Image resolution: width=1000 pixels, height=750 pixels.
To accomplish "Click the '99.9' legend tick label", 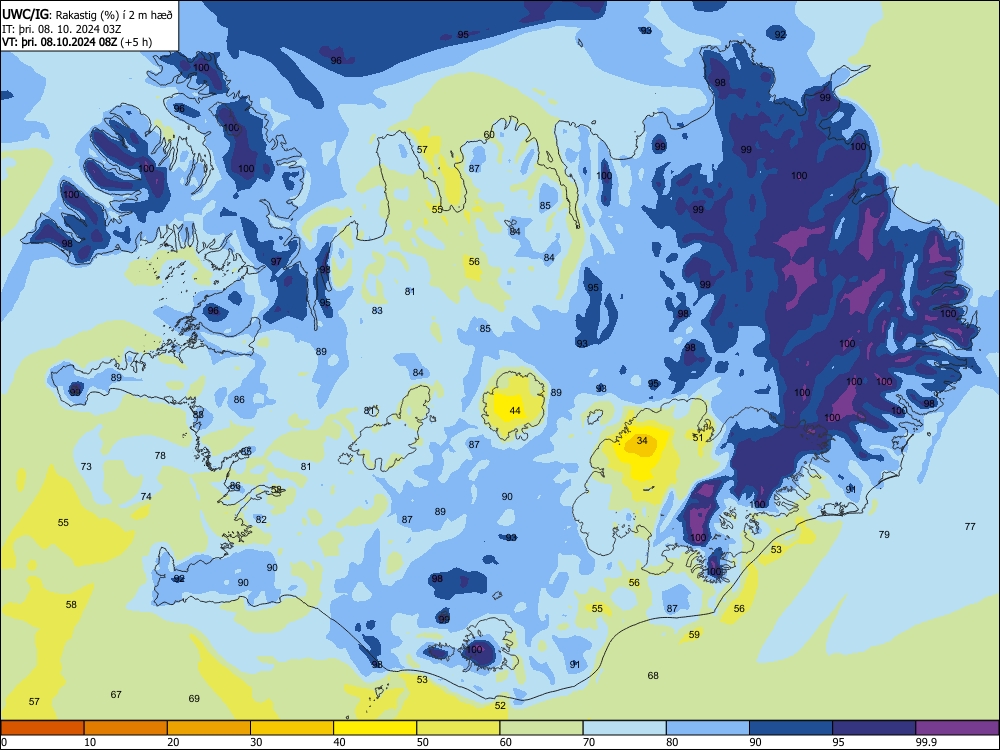I will click(x=926, y=742).
